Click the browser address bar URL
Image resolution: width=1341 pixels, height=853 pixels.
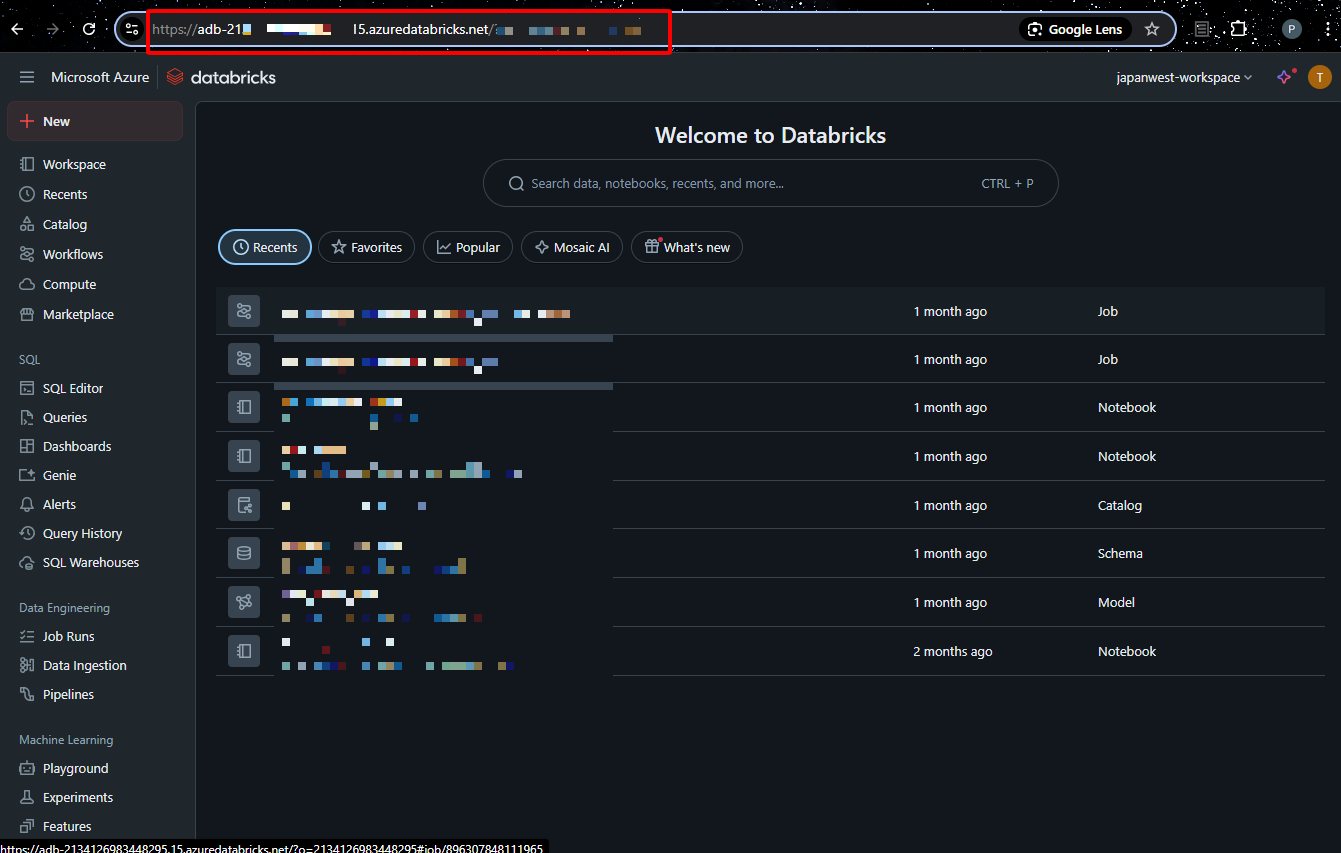408,29
